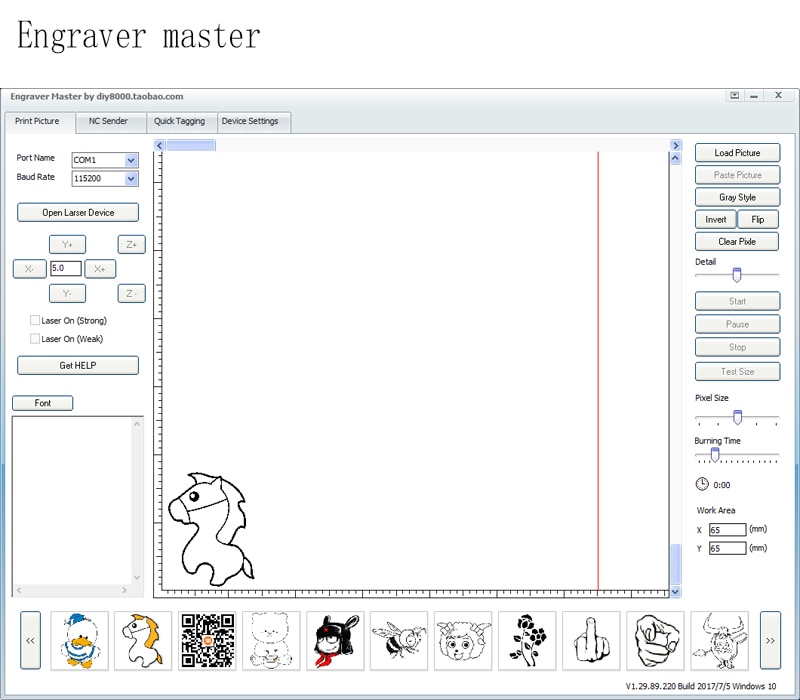Select the duck sample picture thumbnail

click(x=80, y=640)
